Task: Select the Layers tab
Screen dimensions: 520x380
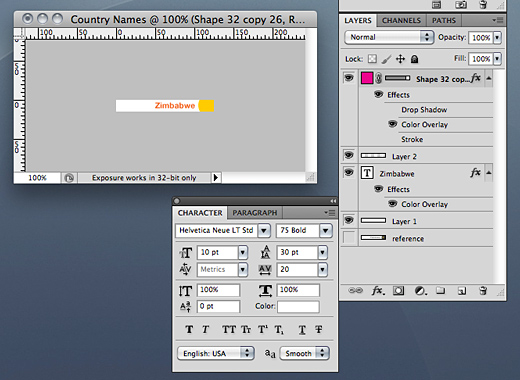Action: tap(358, 21)
